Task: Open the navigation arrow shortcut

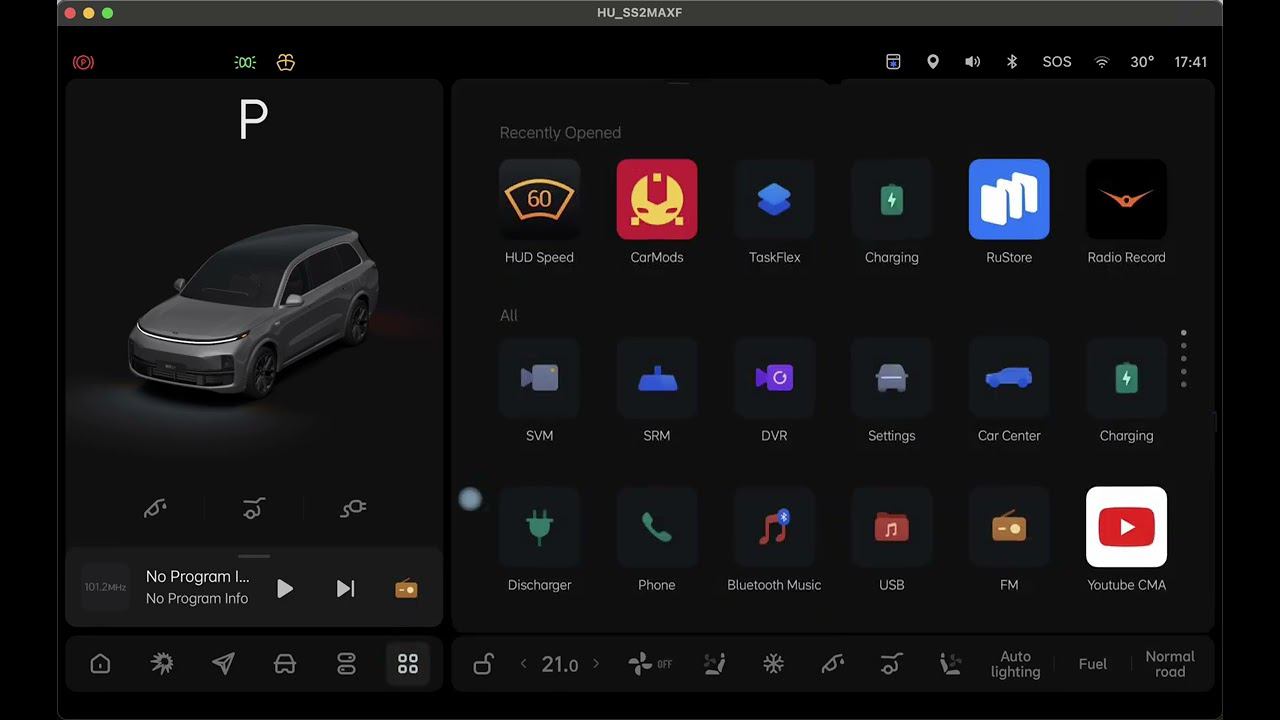Action: pyautogui.click(x=223, y=664)
